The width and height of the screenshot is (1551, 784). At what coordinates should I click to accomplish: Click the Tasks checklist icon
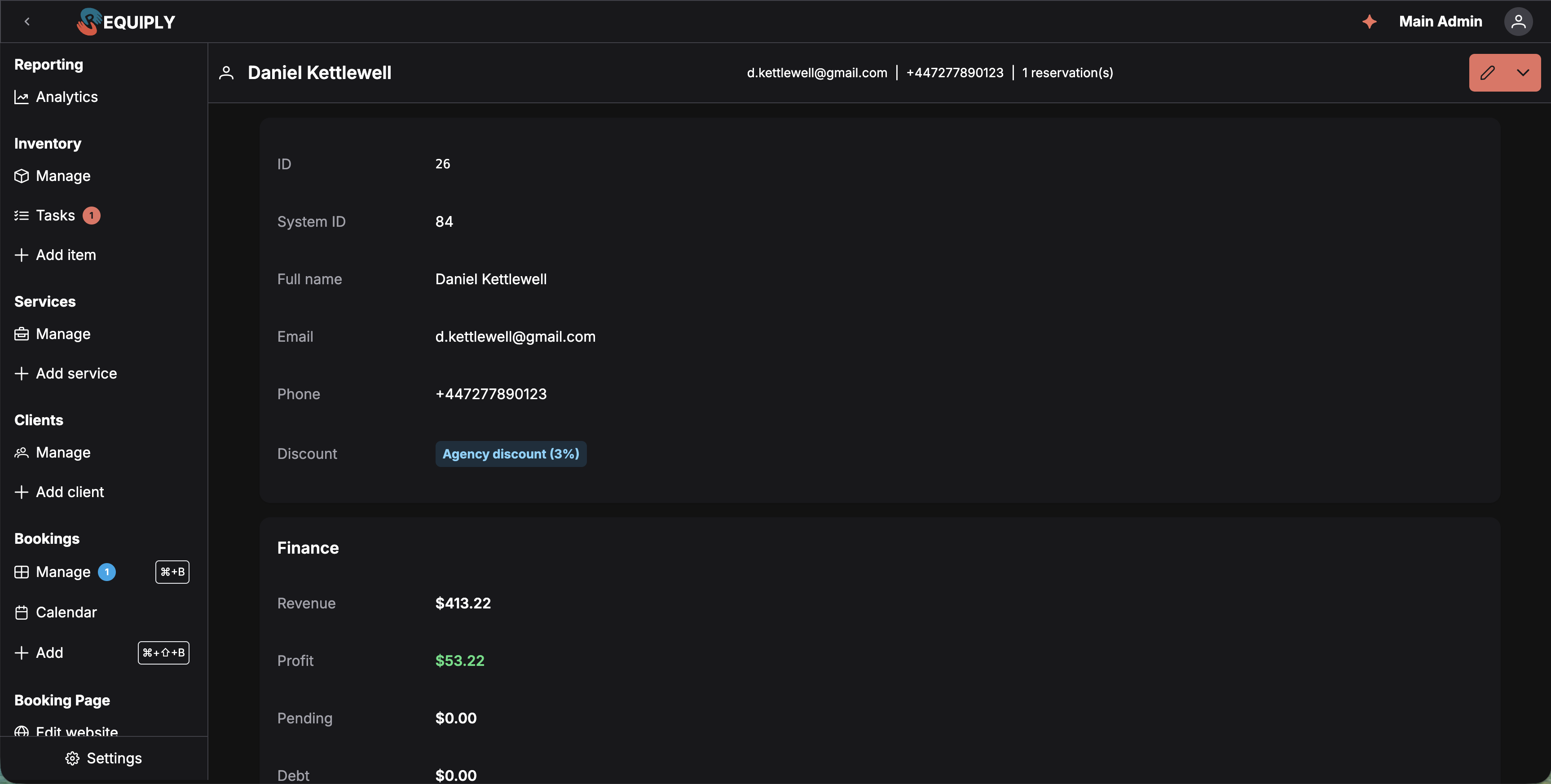click(x=22, y=216)
